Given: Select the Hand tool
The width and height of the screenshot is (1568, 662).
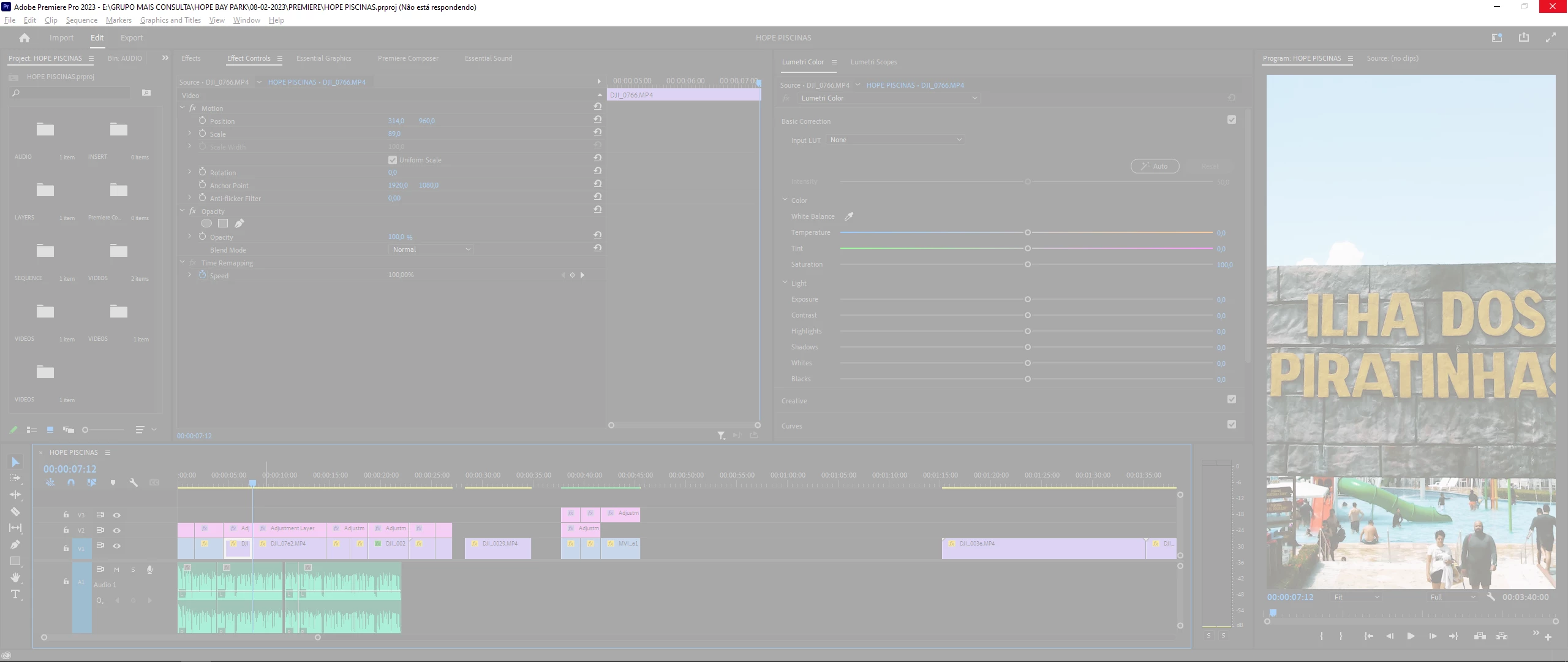Looking at the screenshot, I should click(x=15, y=577).
